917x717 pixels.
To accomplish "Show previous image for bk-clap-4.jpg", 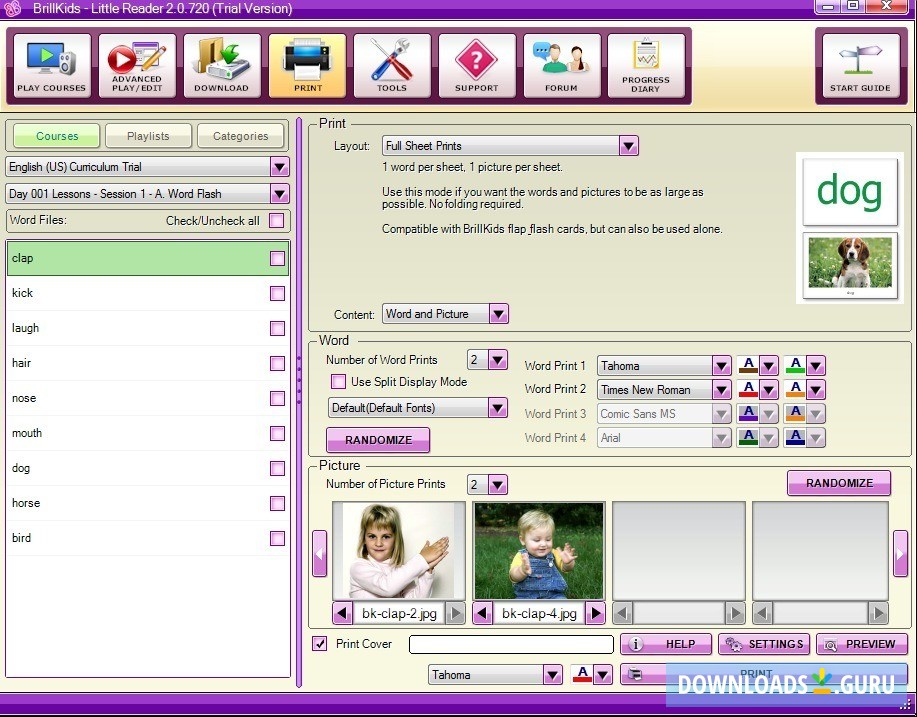I will click(x=482, y=613).
